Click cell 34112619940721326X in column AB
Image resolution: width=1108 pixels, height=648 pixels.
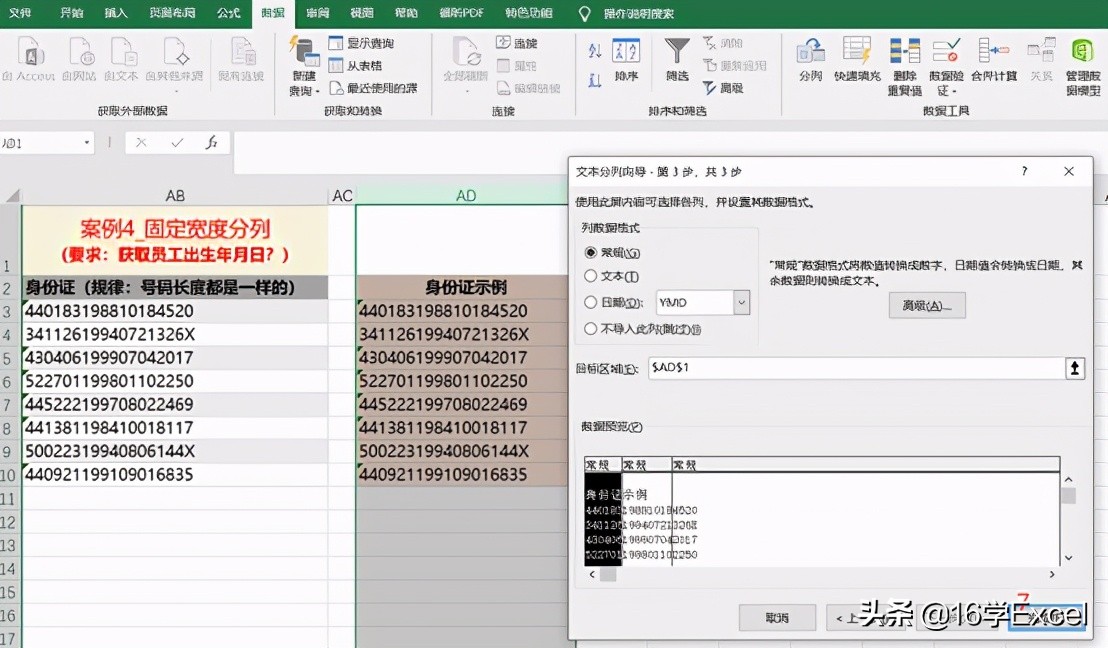coord(175,334)
